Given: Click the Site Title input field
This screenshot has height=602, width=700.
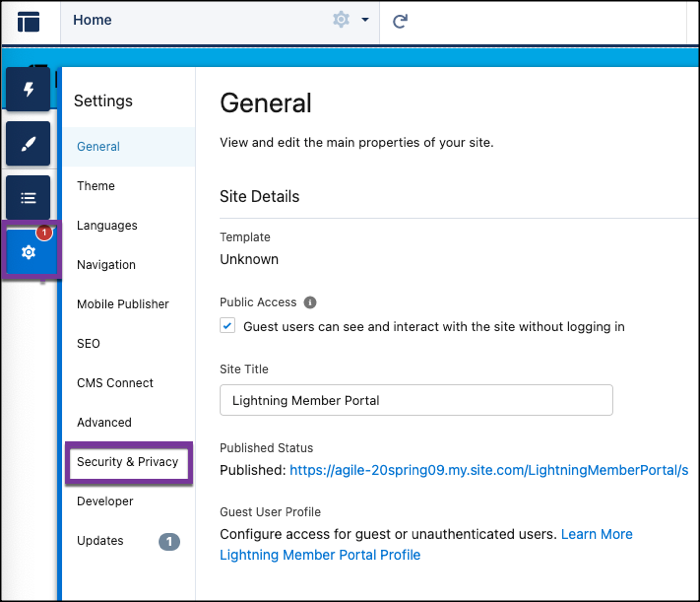Looking at the screenshot, I should pyautogui.click(x=415, y=400).
